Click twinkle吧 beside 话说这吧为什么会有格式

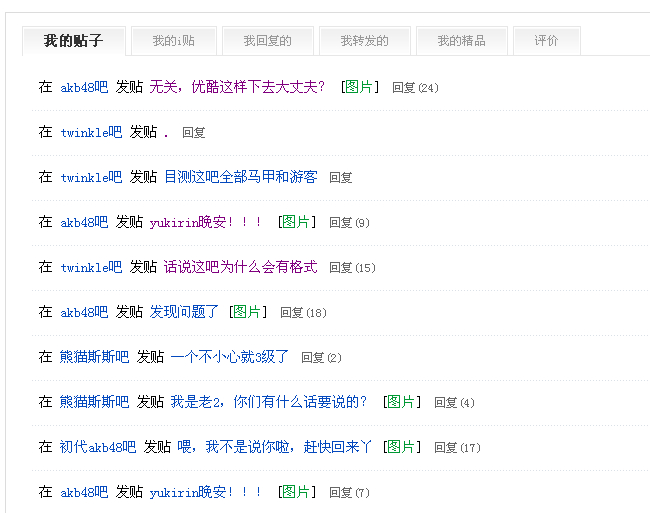click(x=91, y=267)
